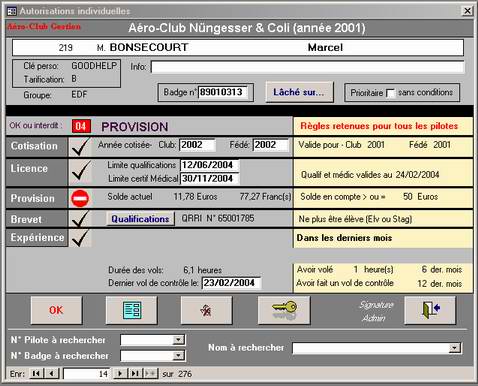
Task: Go to the previous record
Action: pos(51,373)
